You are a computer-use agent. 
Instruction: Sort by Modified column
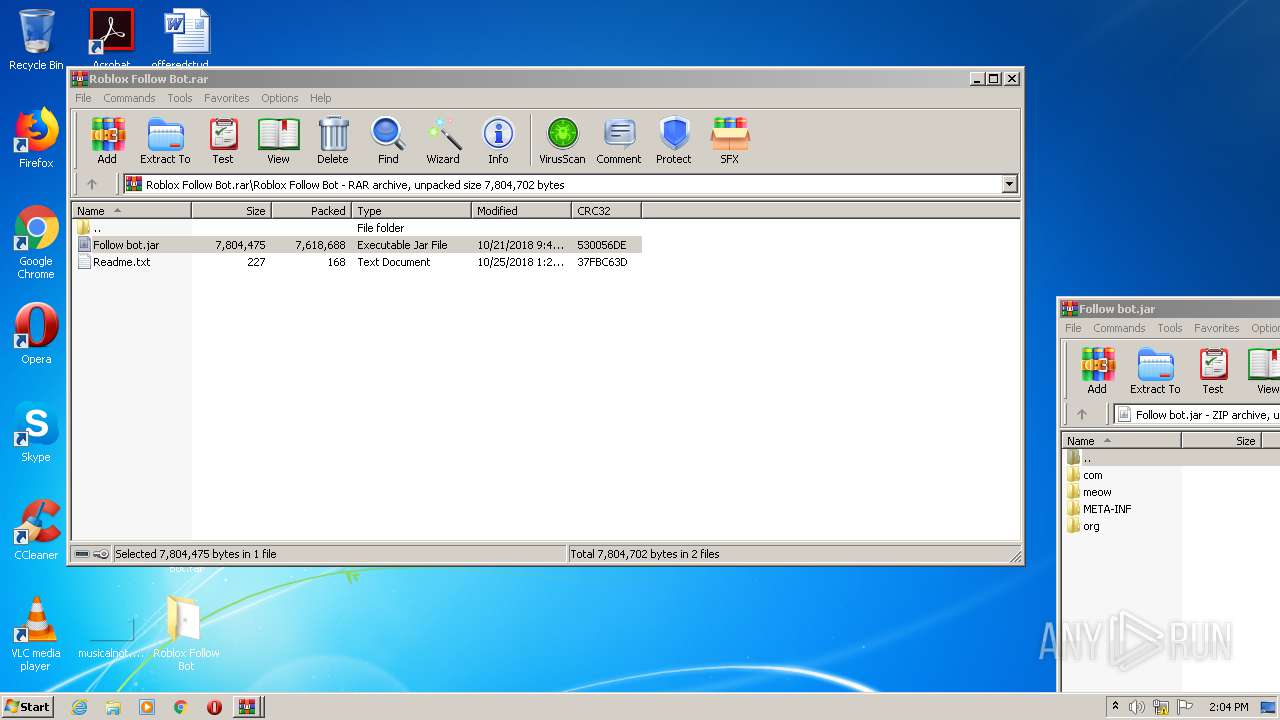(x=521, y=211)
